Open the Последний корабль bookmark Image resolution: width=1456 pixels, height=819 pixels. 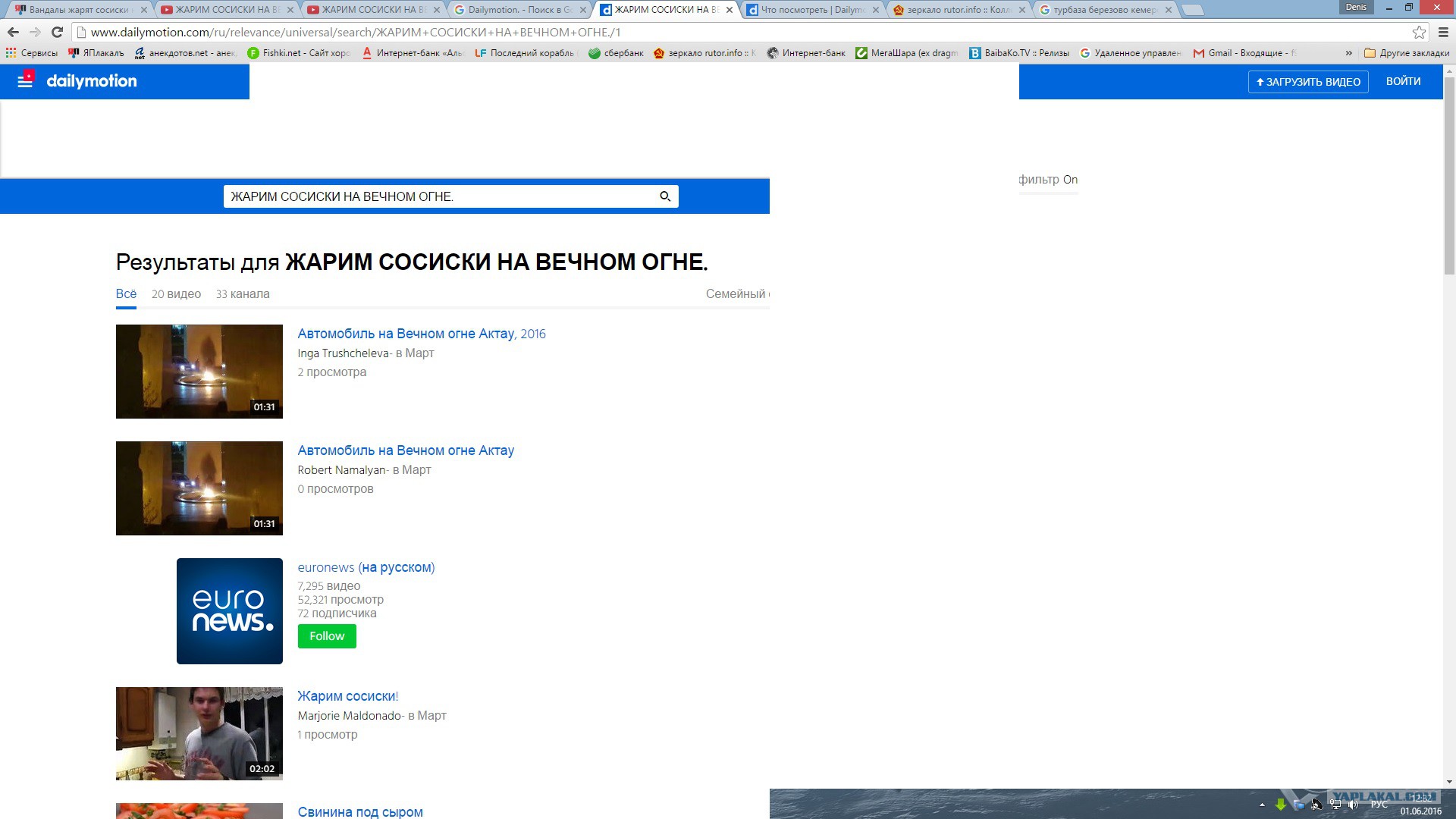click(526, 53)
